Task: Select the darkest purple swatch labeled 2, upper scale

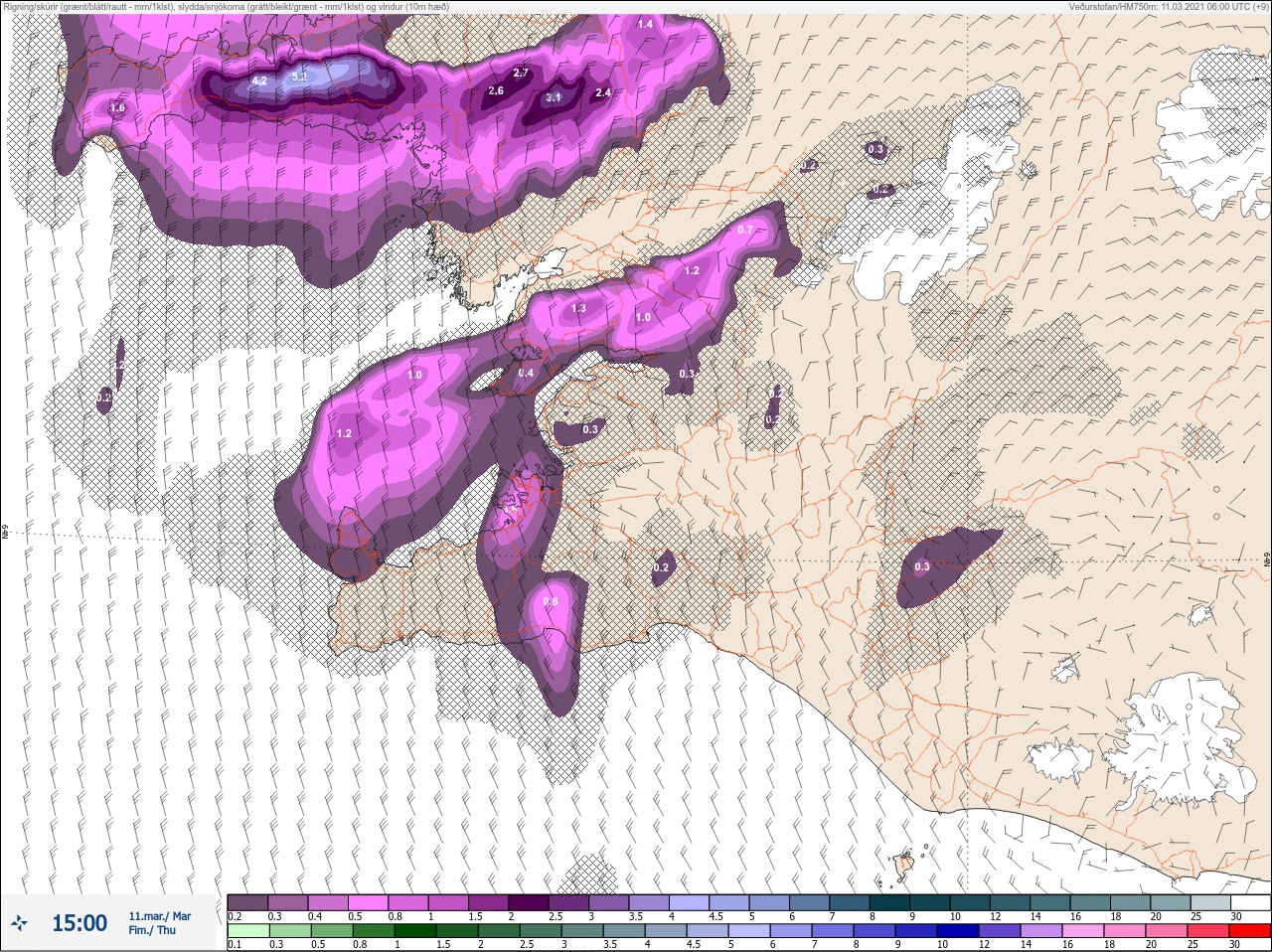Action: click(x=530, y=902)
